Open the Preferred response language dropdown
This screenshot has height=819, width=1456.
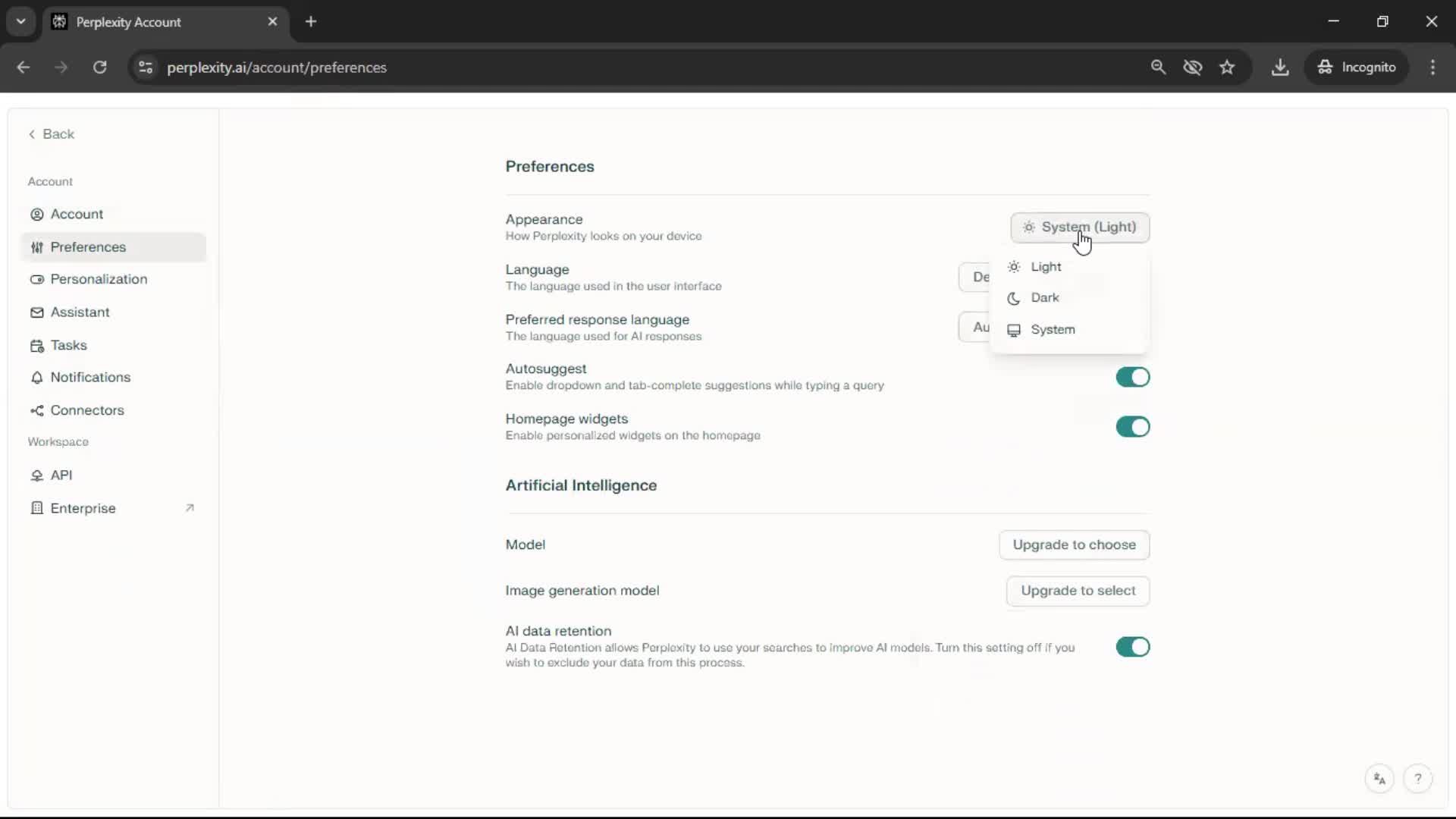pyautogui.click(x=974, y=327)
